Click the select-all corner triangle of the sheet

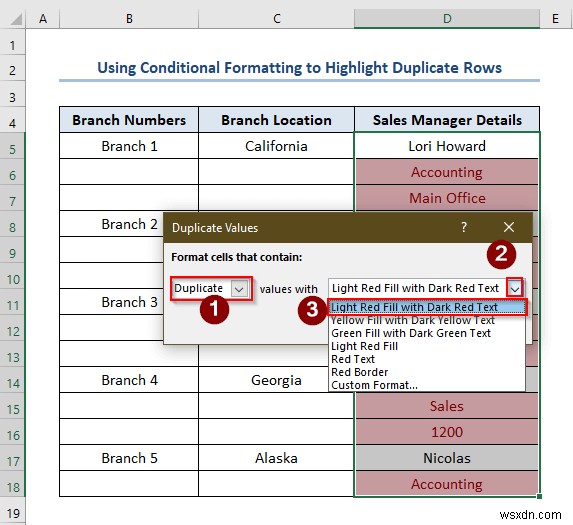[x=16, y=19]
